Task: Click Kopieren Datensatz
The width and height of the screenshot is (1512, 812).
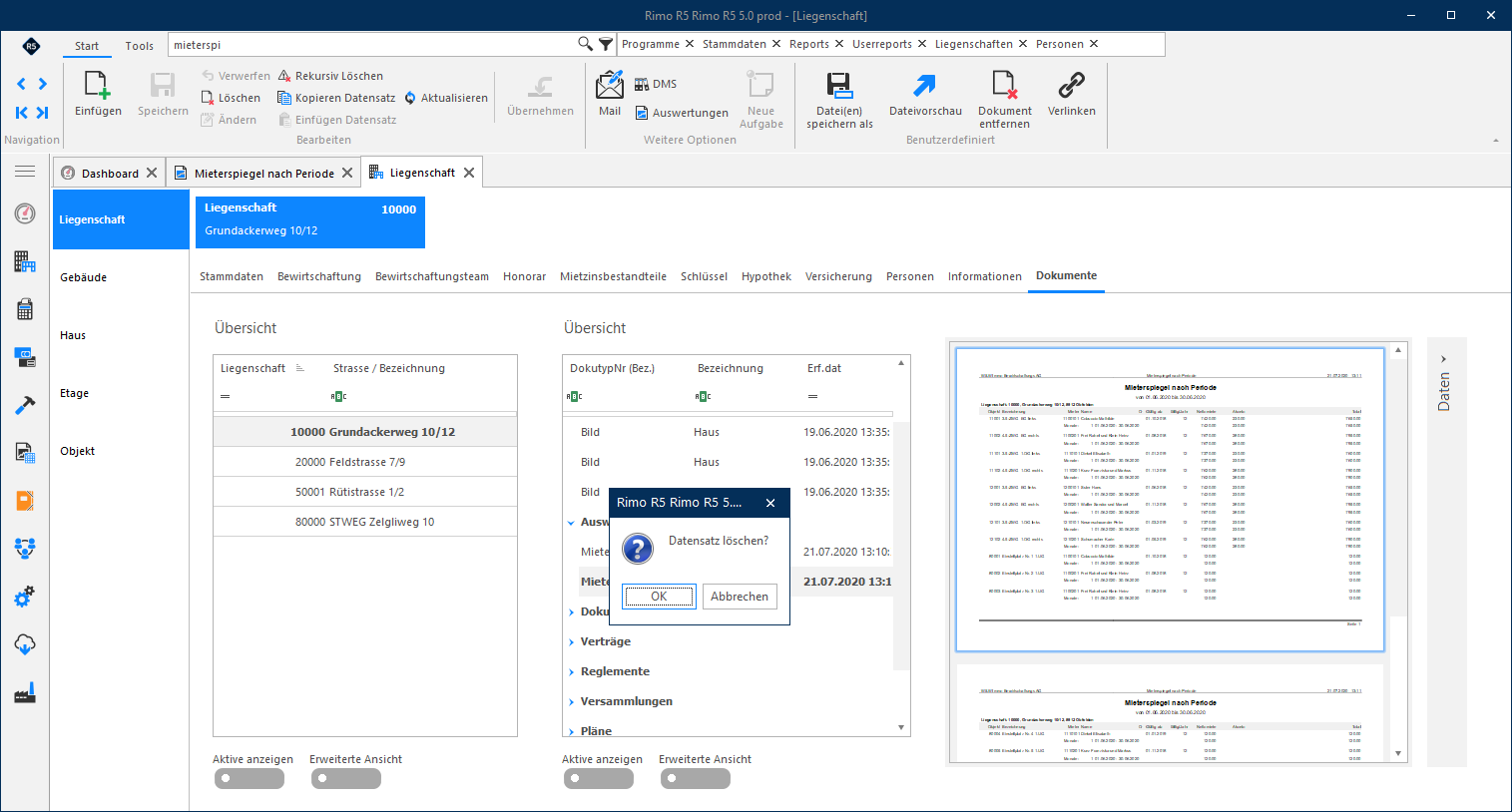Action: [x=336, y=98]
